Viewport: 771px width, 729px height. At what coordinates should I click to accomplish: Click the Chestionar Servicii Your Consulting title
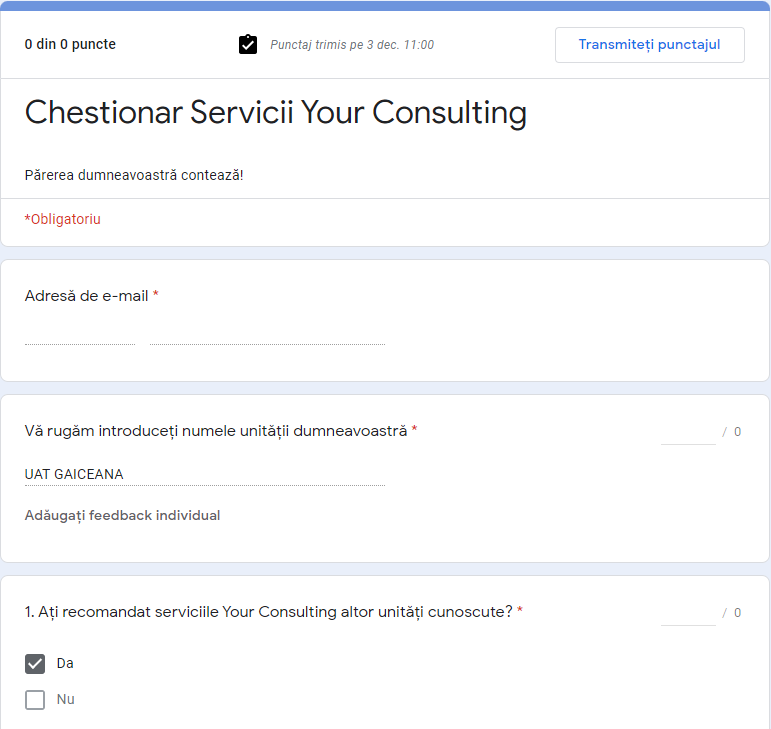click(x=275, y=113)
